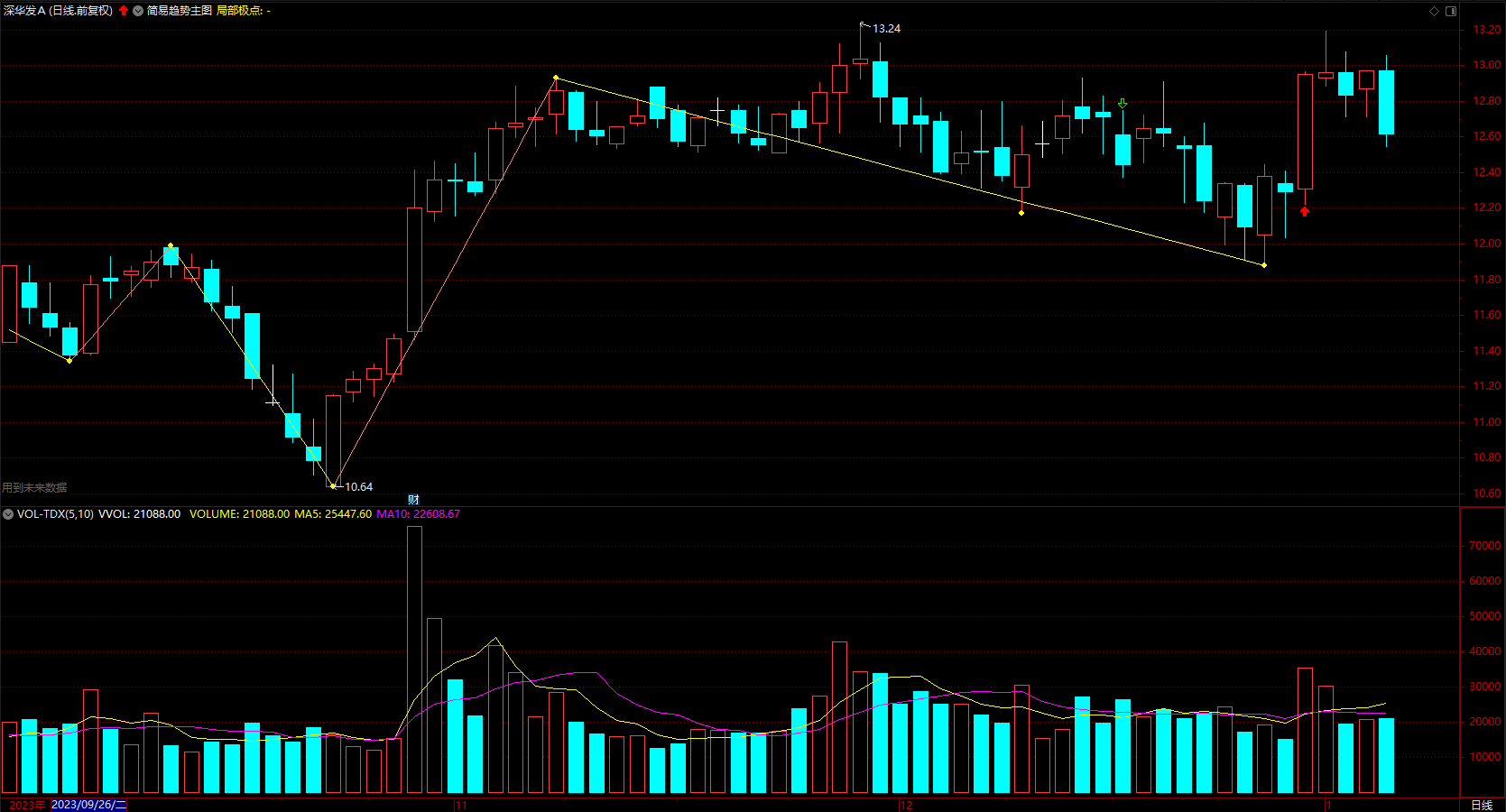The image size is (1506, 812).
Task: Click the 财 financial event marker
Action: (x=413, y=499)
